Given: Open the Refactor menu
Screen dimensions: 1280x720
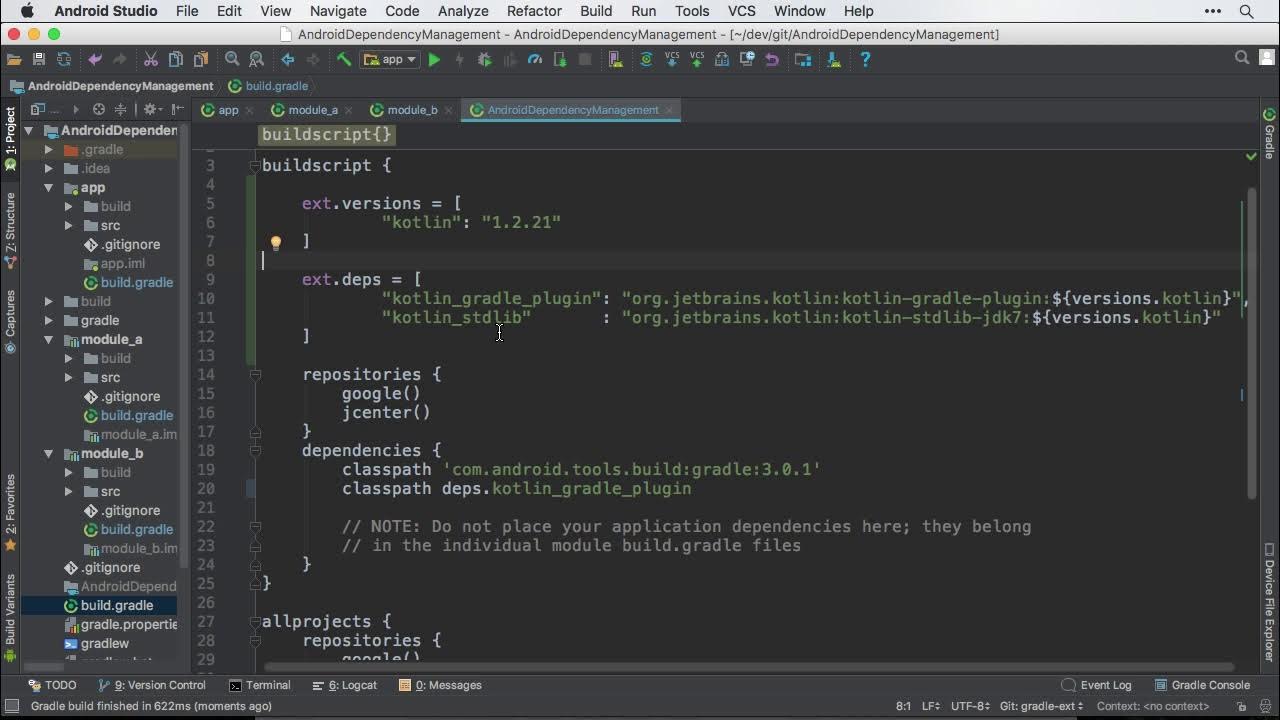Looking at the screenshot, I should (x=534, y=11).
